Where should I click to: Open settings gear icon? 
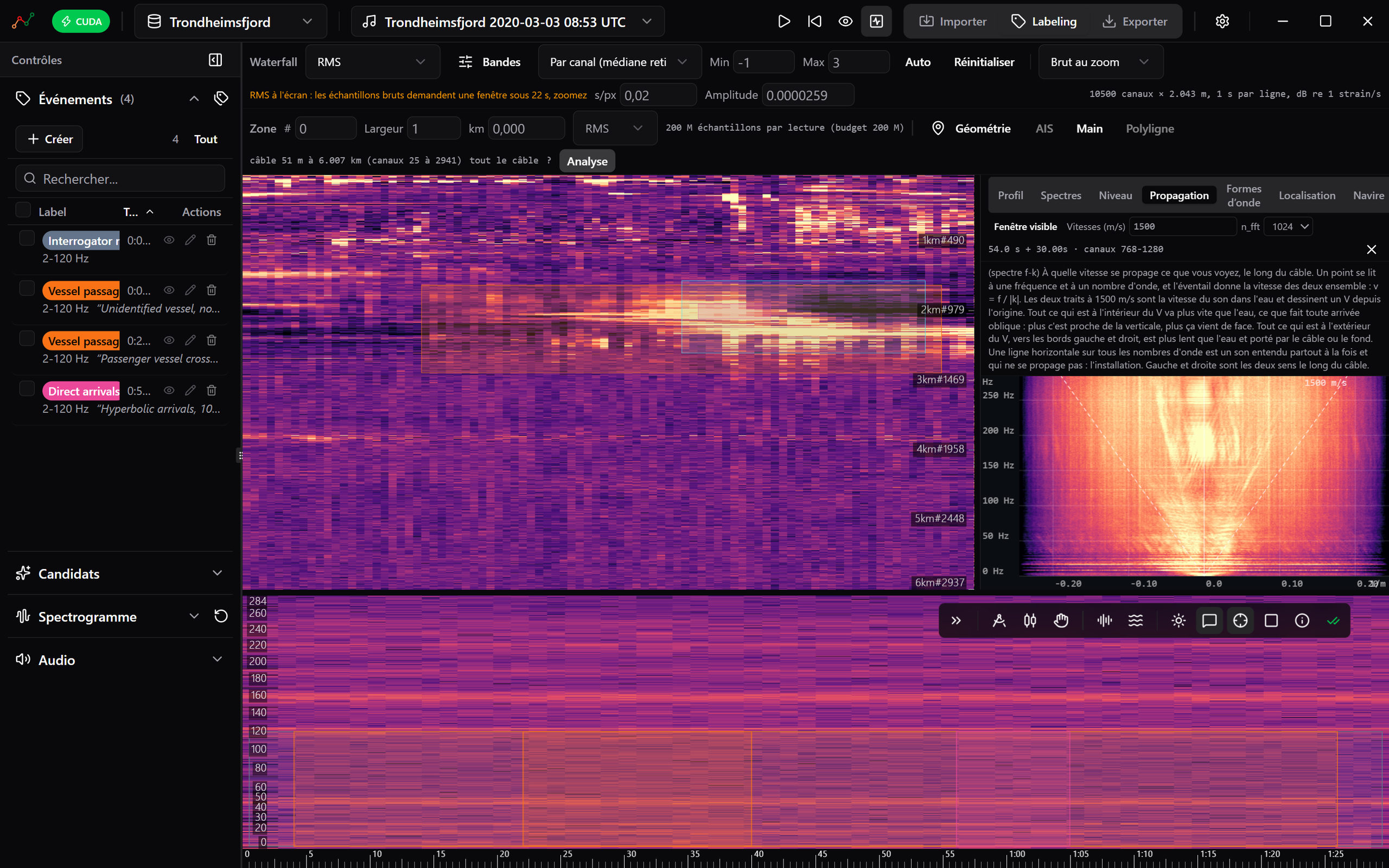[x=1222, y=22]
